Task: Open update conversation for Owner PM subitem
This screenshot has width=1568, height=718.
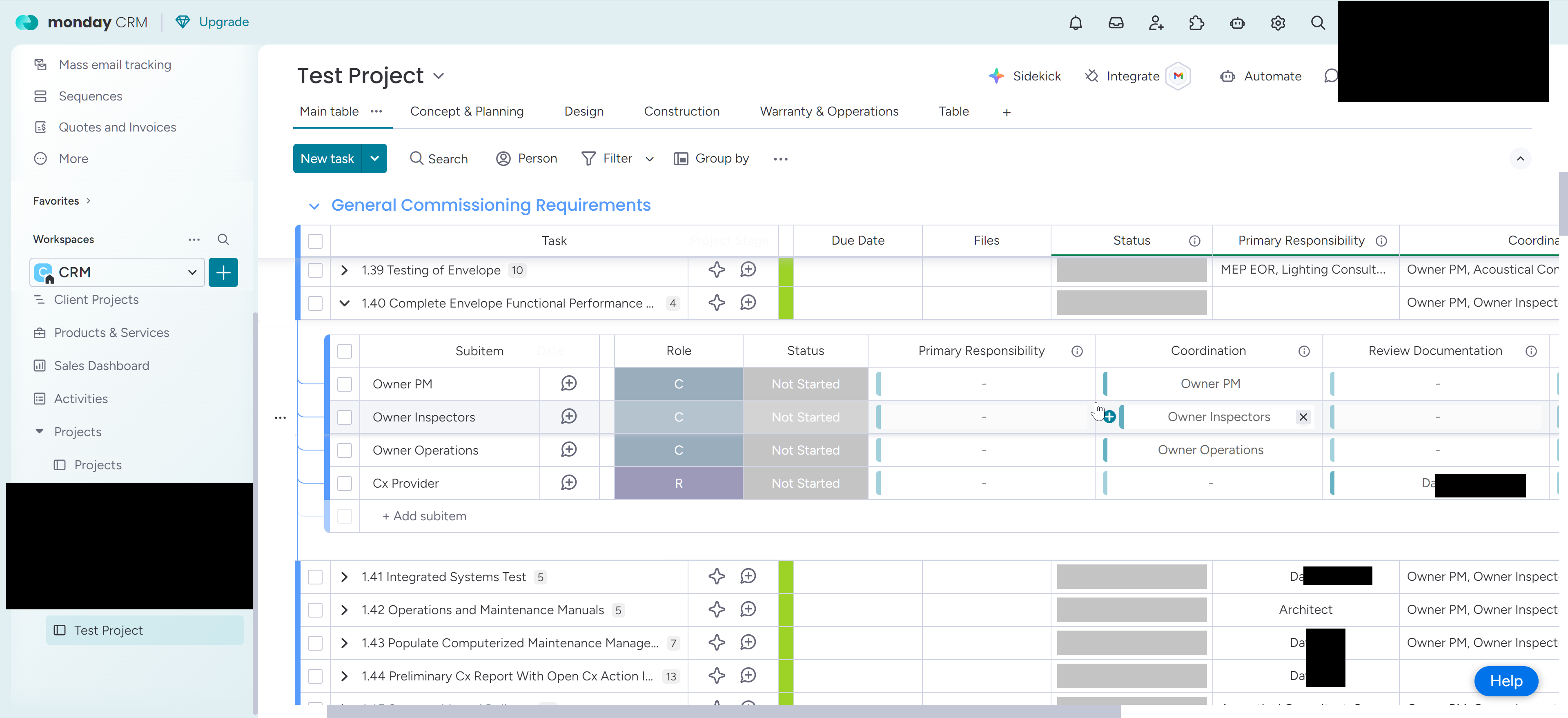Action: [x=568, y=384]
